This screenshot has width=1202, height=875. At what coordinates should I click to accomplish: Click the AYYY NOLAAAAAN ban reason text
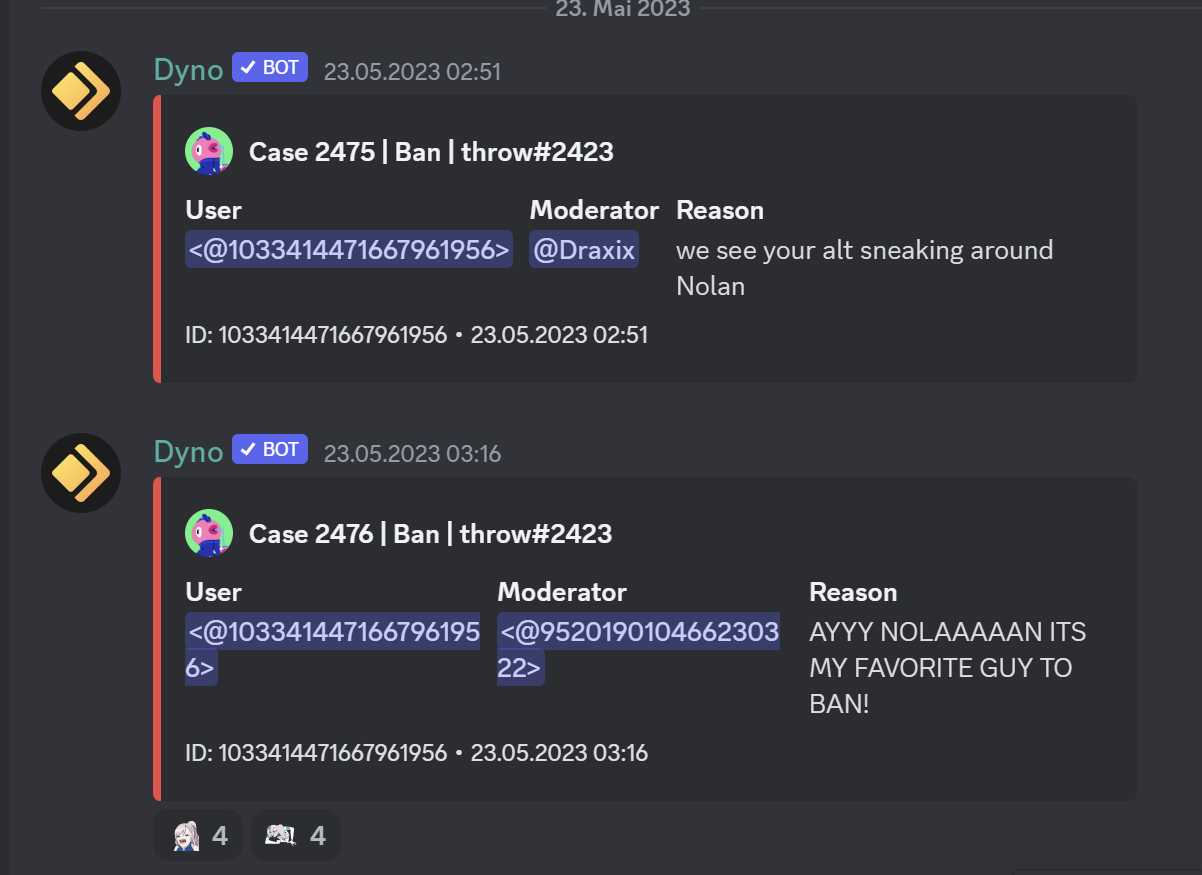(947, 668)
